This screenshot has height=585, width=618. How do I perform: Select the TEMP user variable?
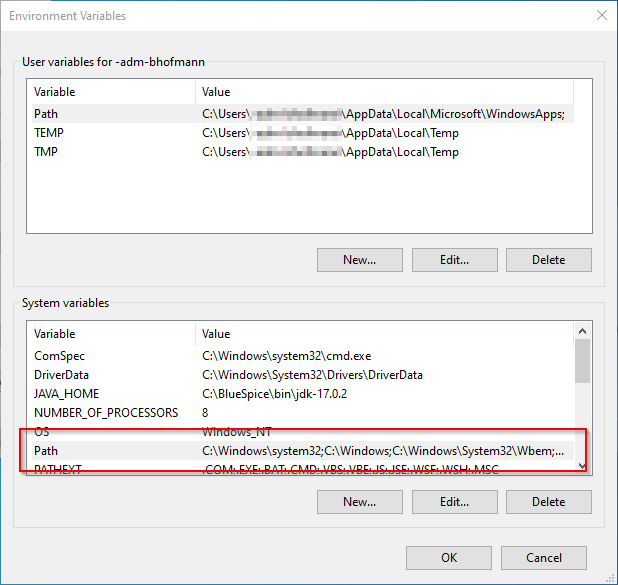click(49, 133)
